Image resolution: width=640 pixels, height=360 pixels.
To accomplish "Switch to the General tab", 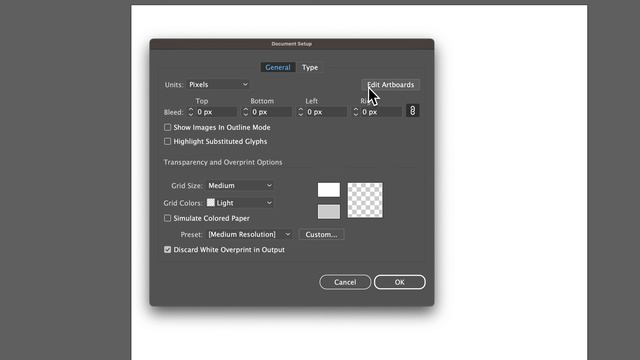I will point(278,67).
